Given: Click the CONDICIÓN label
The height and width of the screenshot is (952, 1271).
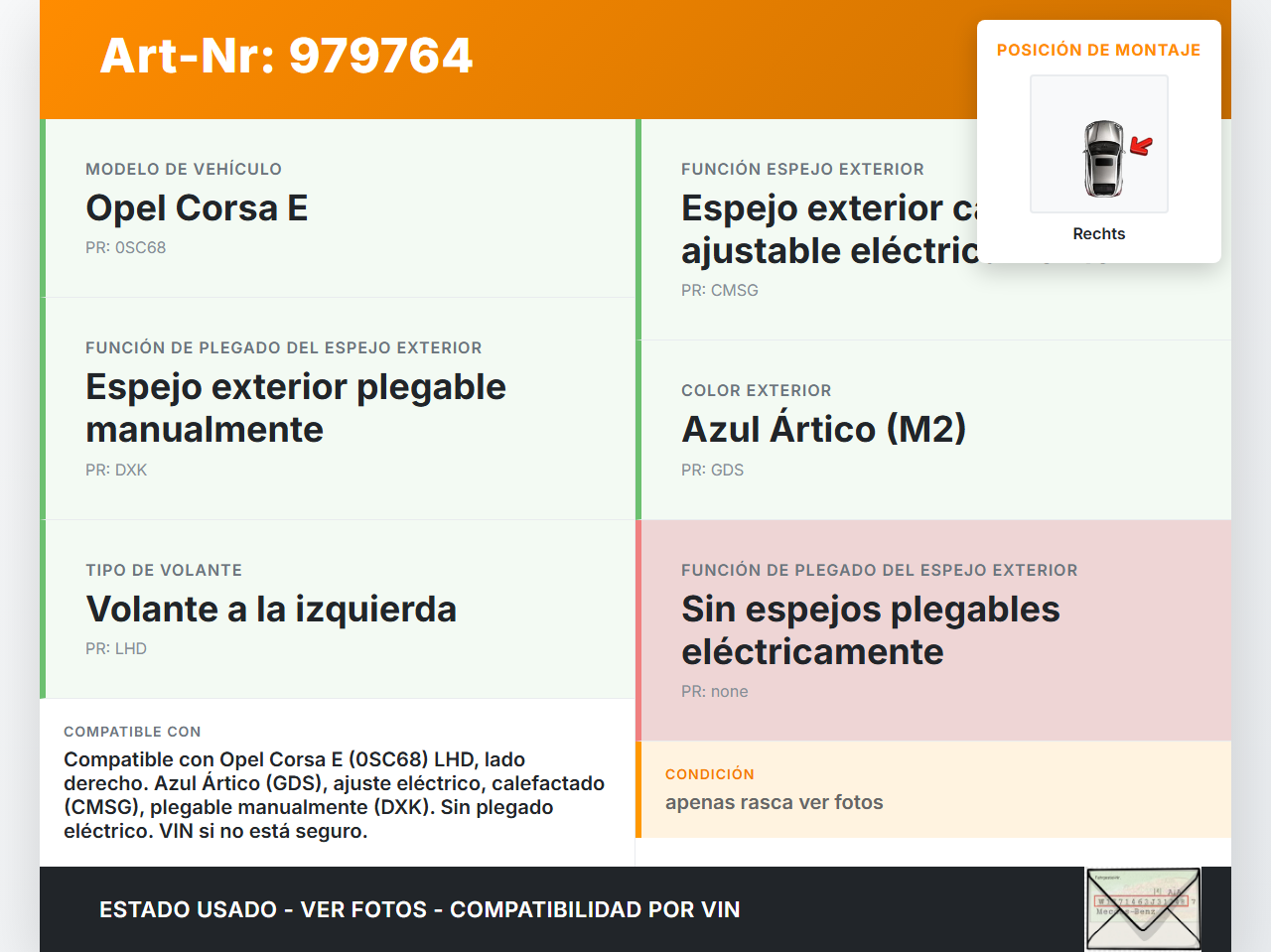Looking at the screenshot, I should click(x=710, y=774).
